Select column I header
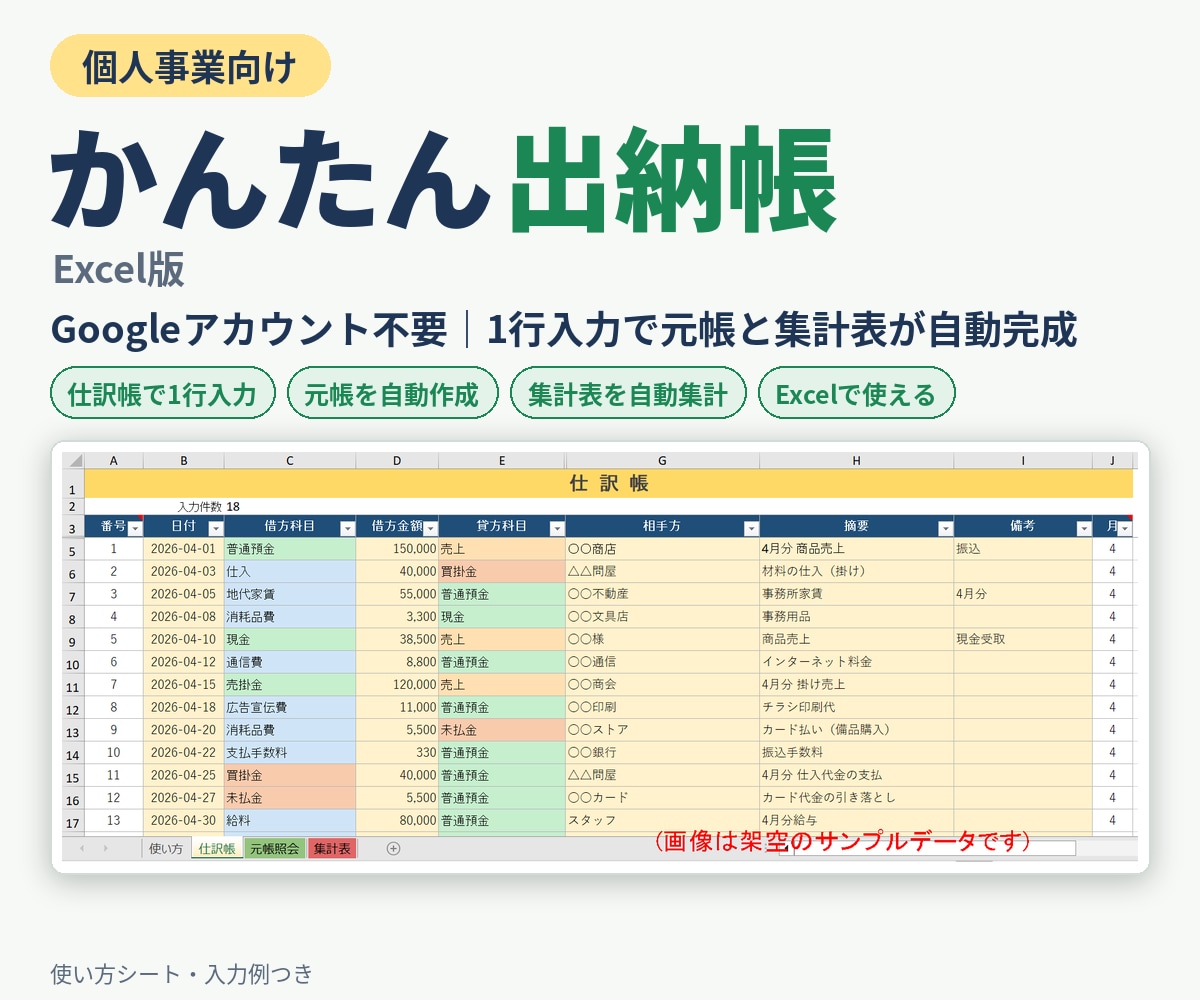The height and width of the screenshot is (1000, 1200). 1023,461
